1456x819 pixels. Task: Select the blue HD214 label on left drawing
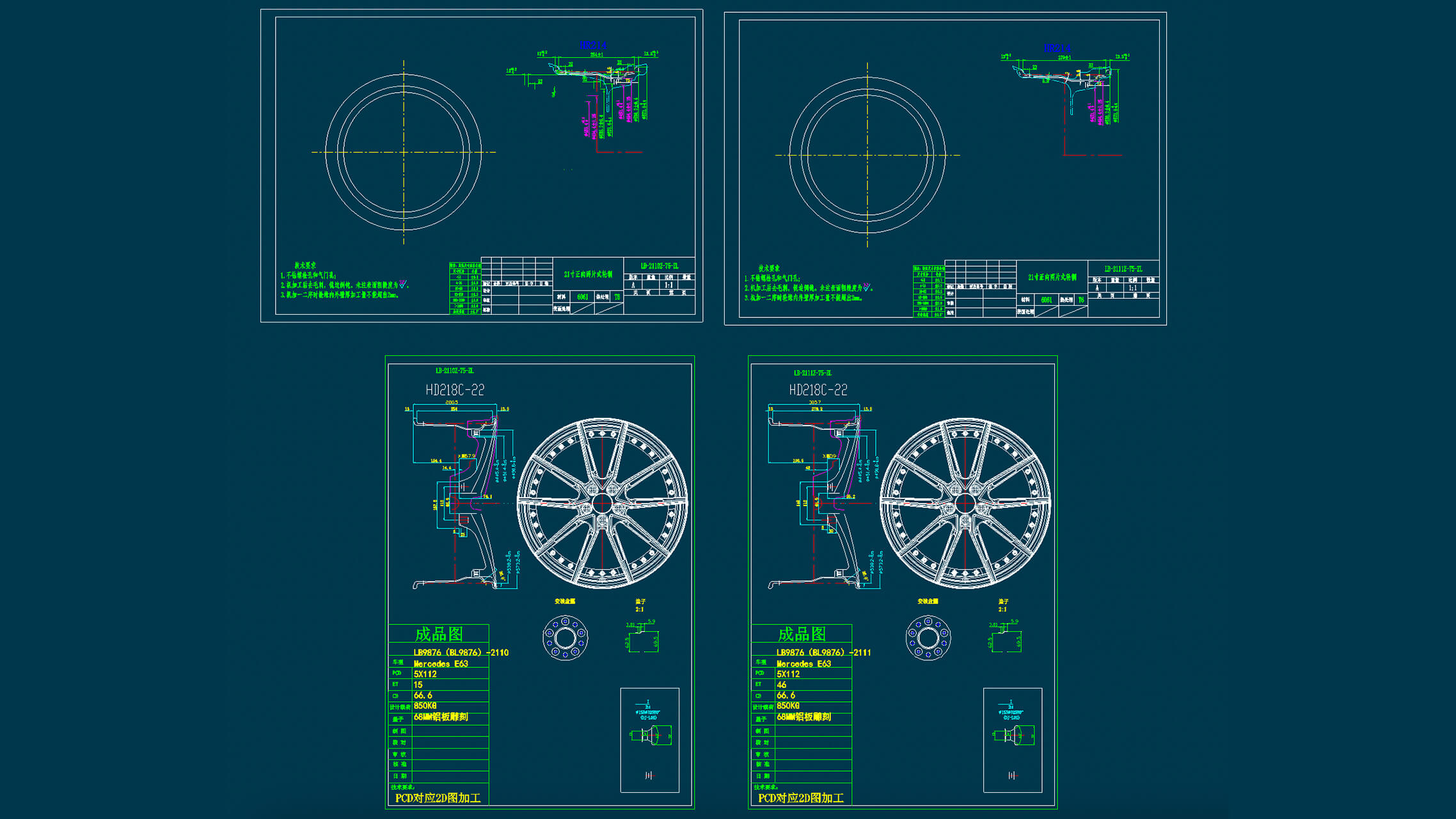(x=592, y=45)
